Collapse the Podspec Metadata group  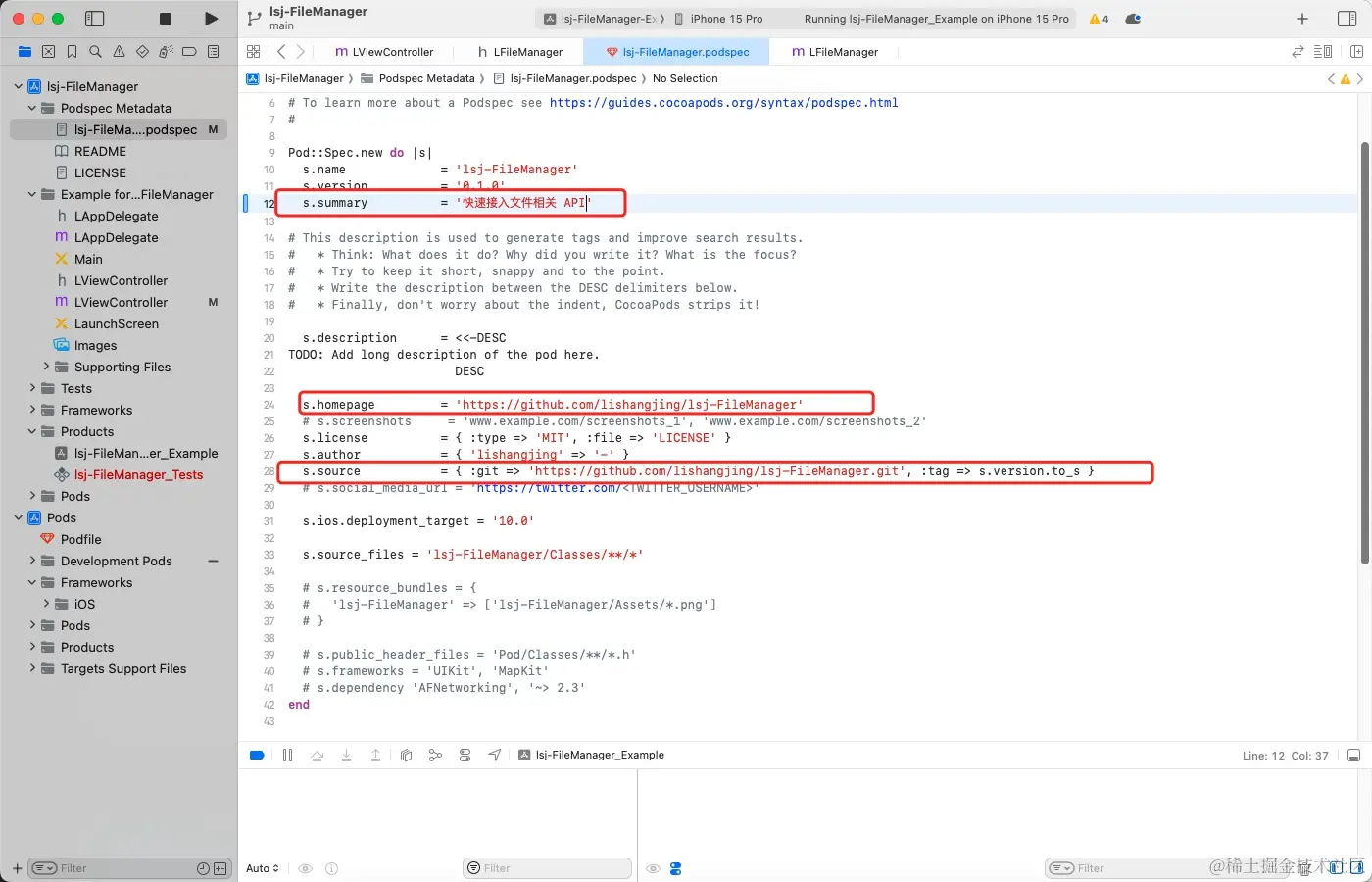31,108
